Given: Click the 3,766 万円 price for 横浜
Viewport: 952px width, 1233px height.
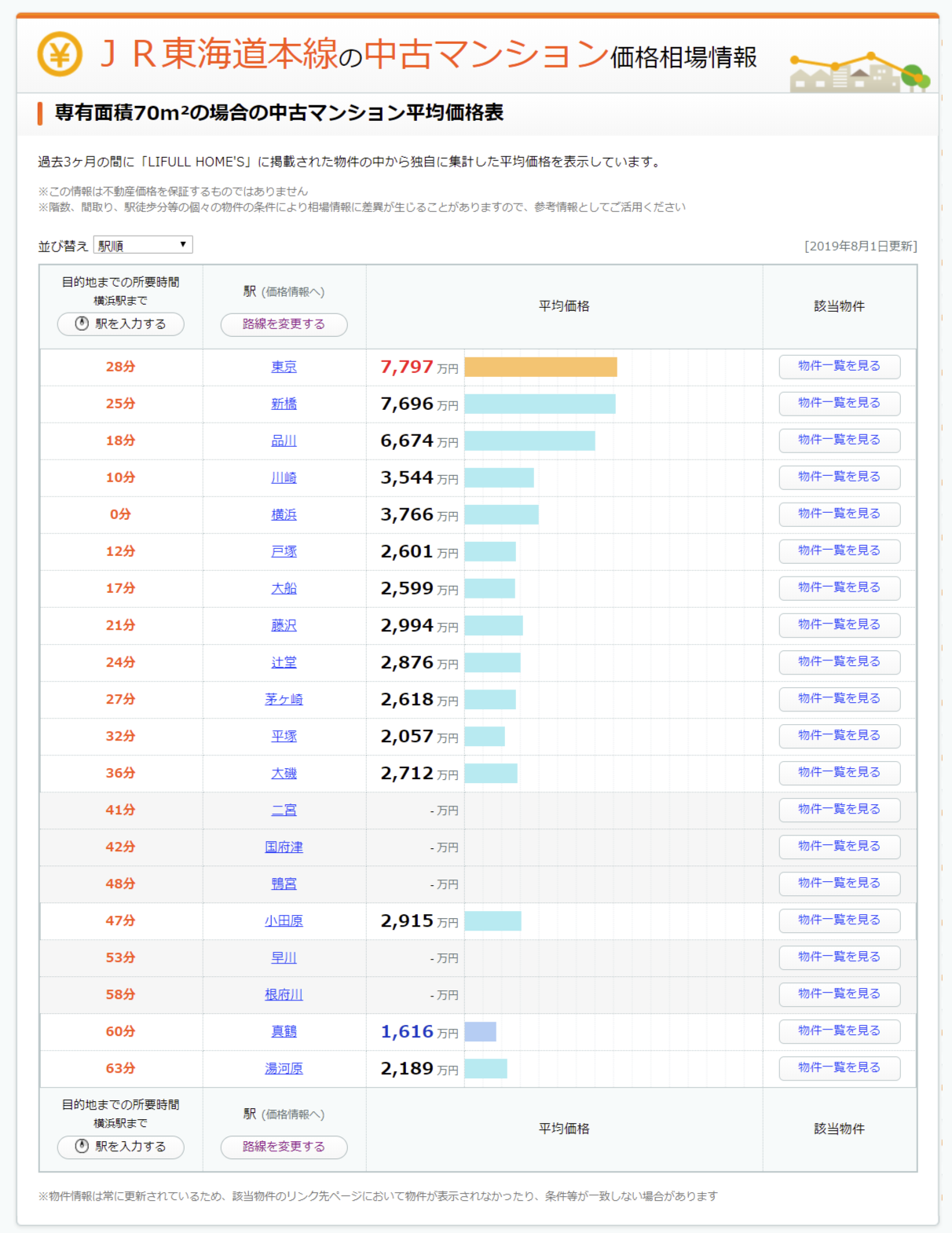Looking at the screenshot, I should click(419, 514).
